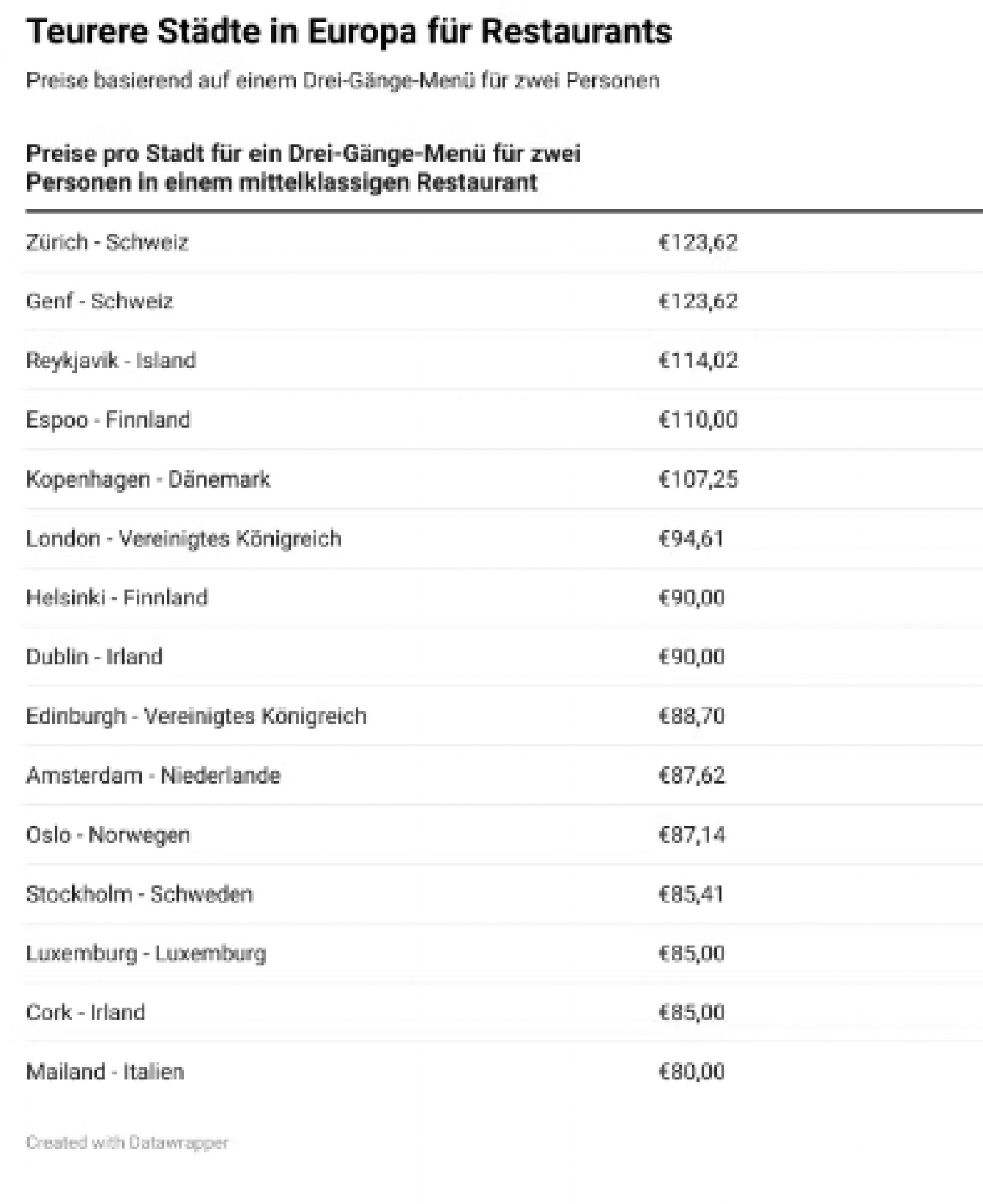Click 'Edinburgh - Vereinigtes Königreich' in the table
This screenshot has height=1204, width=983.
coord(196,716)
